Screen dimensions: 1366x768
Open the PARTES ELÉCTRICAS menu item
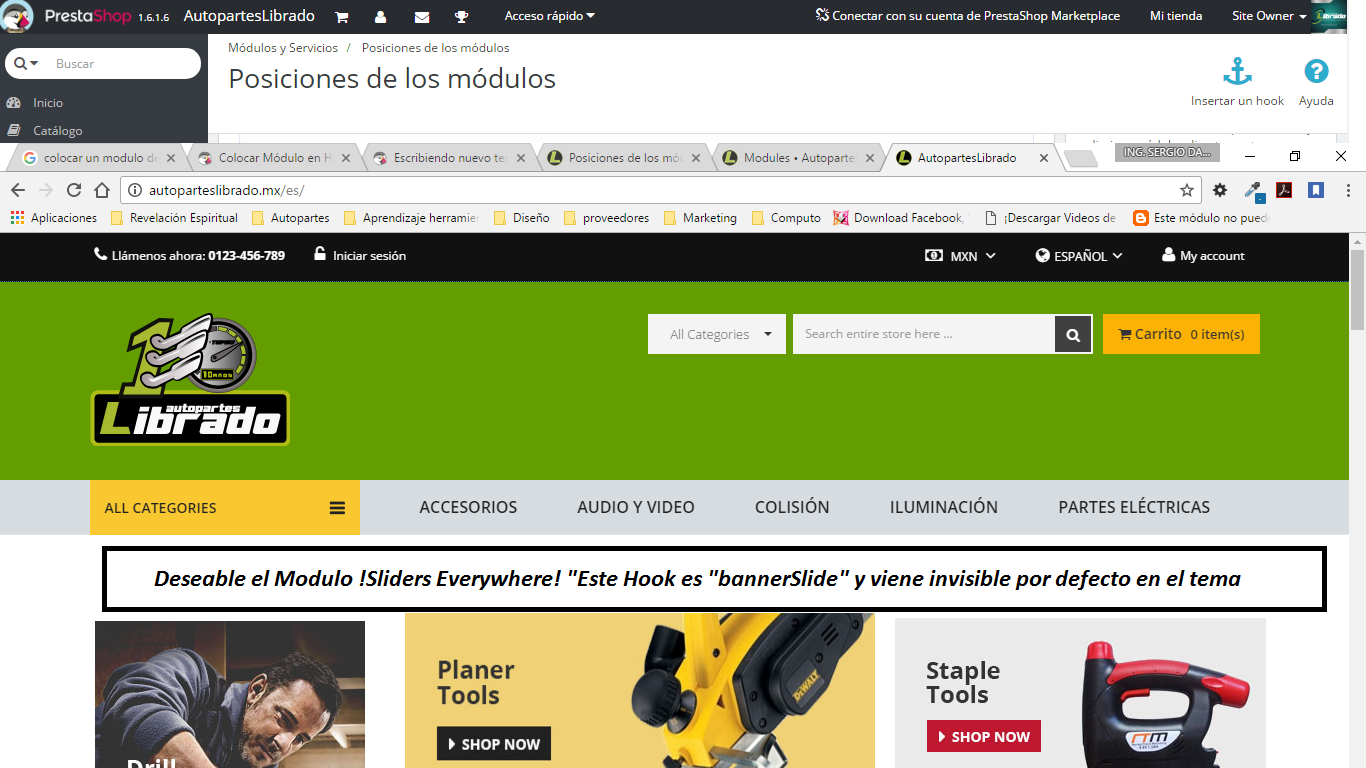click(x=1134, y=507)
